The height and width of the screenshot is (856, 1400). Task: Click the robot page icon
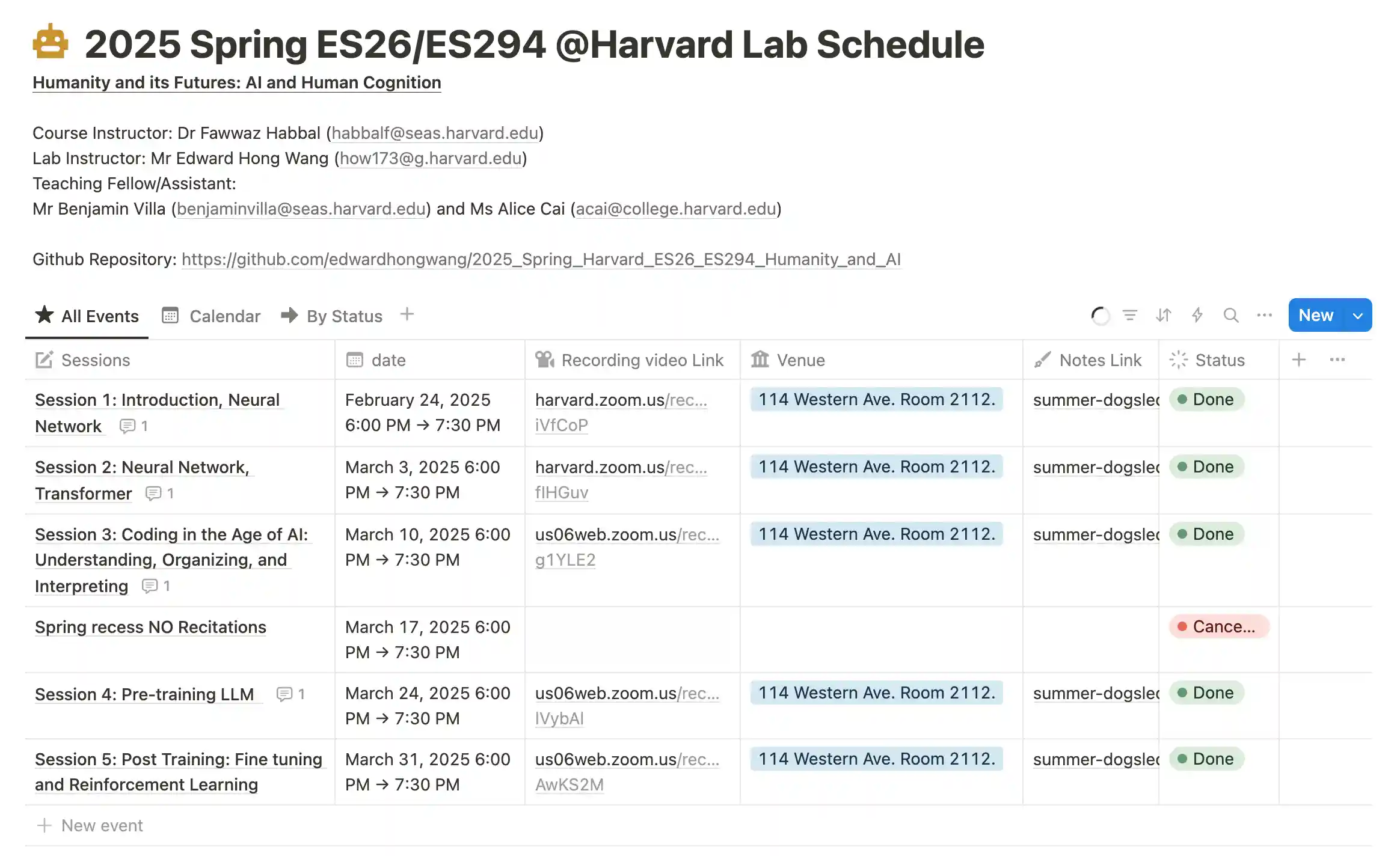[50, 42]
